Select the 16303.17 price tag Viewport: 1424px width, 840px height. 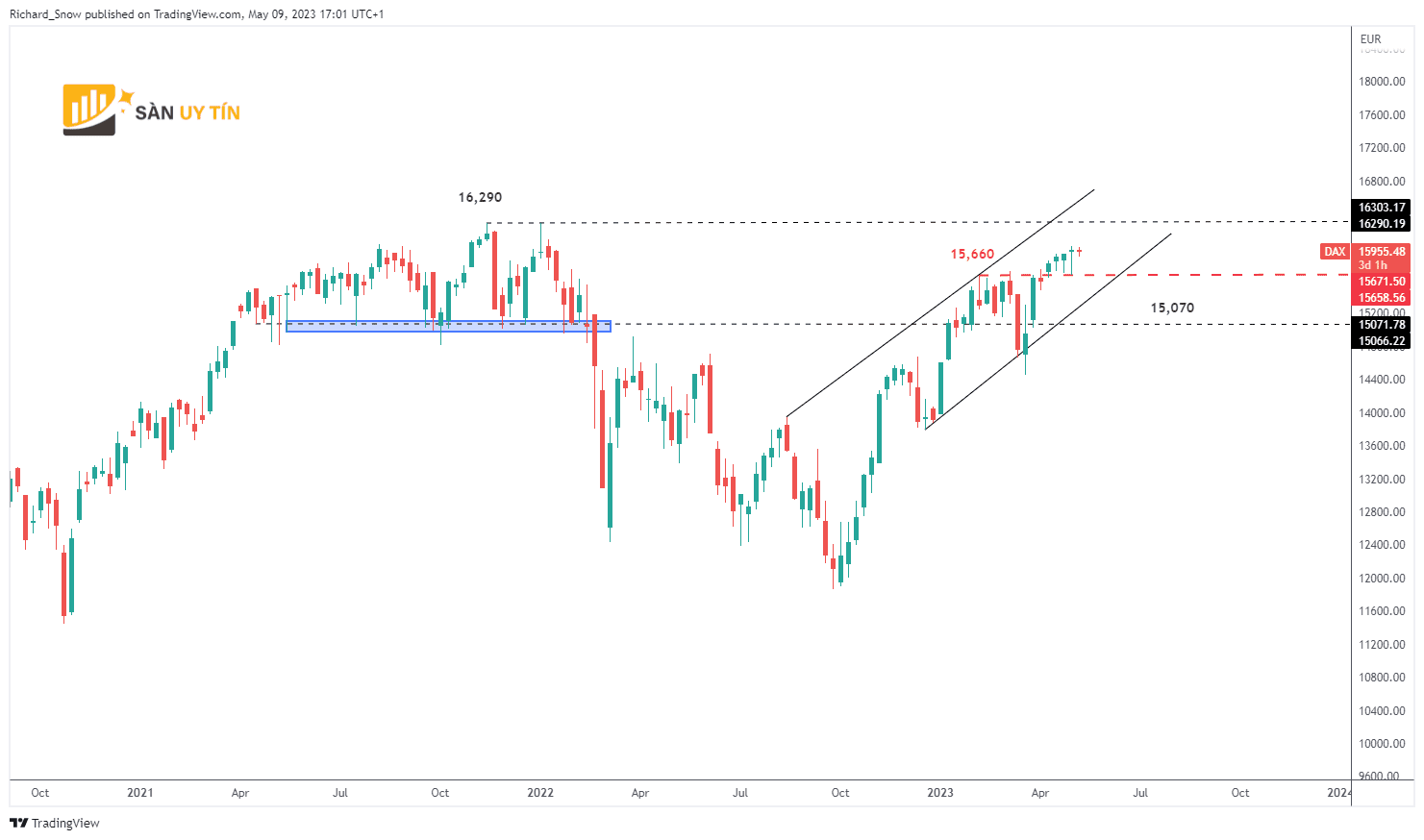[x=1382, y=208]
